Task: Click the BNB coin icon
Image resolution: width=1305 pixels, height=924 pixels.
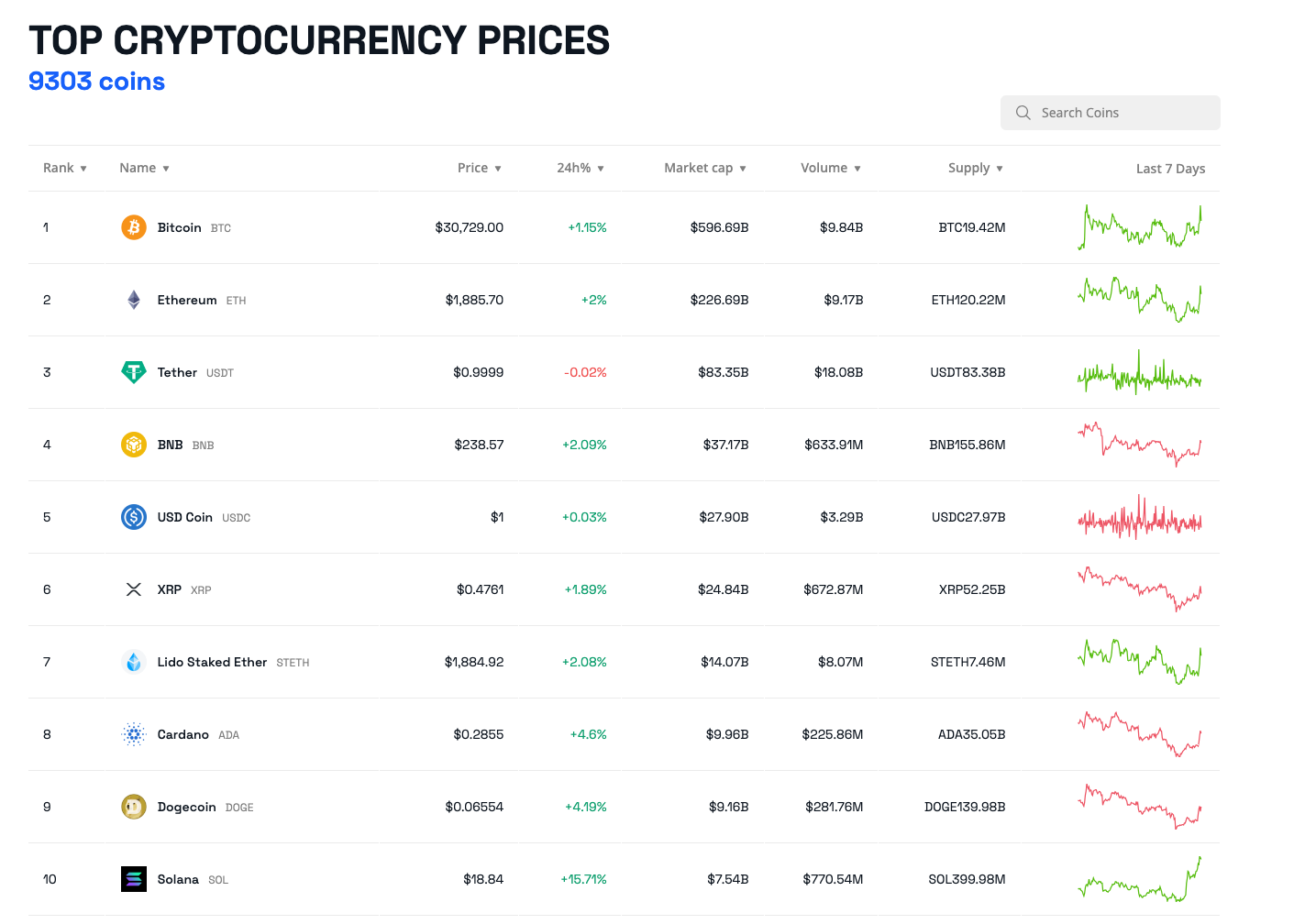Action: 134,445
